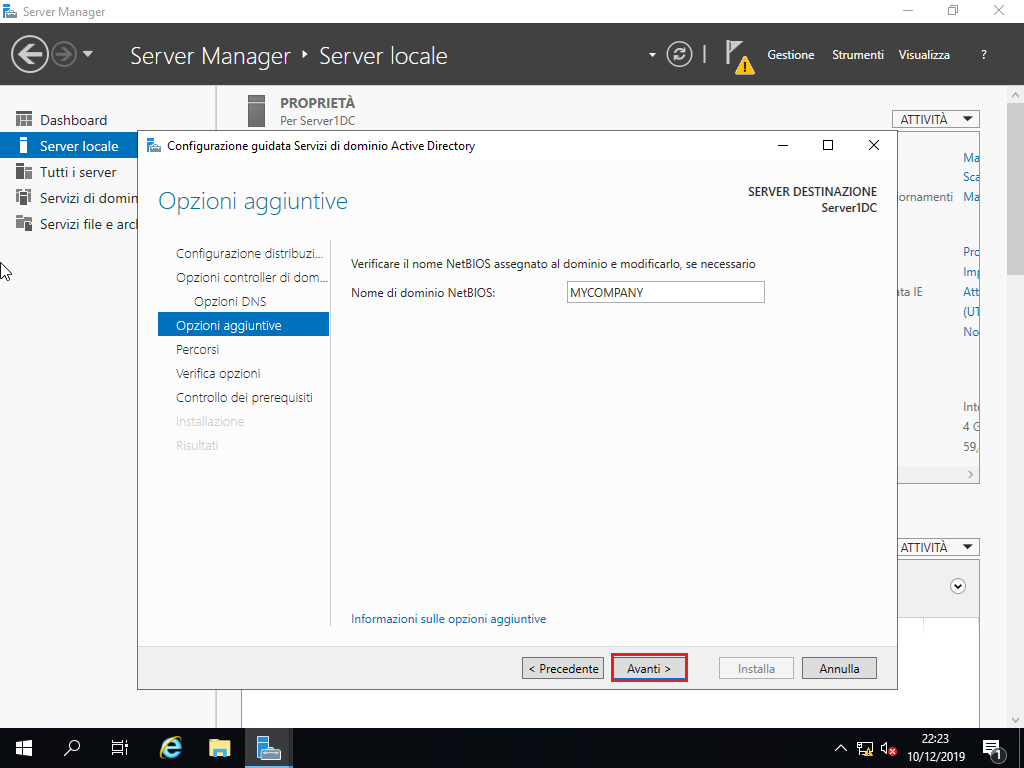Select the Dashboard icon in the sidebar
Screen dimensions: 1024x768
pos(24,120)
